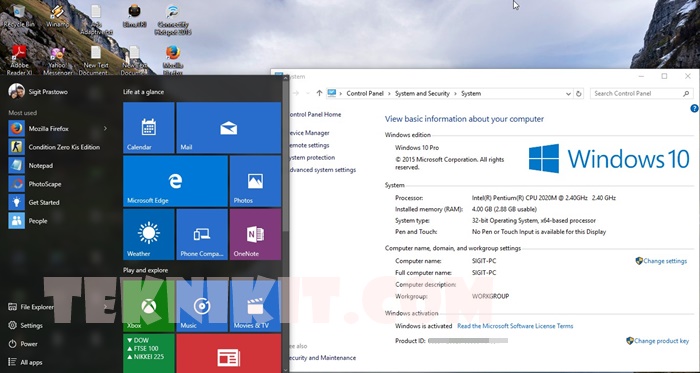Select Intel Pentium processor value text
700x373 pixels.
(x=544, y=198)
